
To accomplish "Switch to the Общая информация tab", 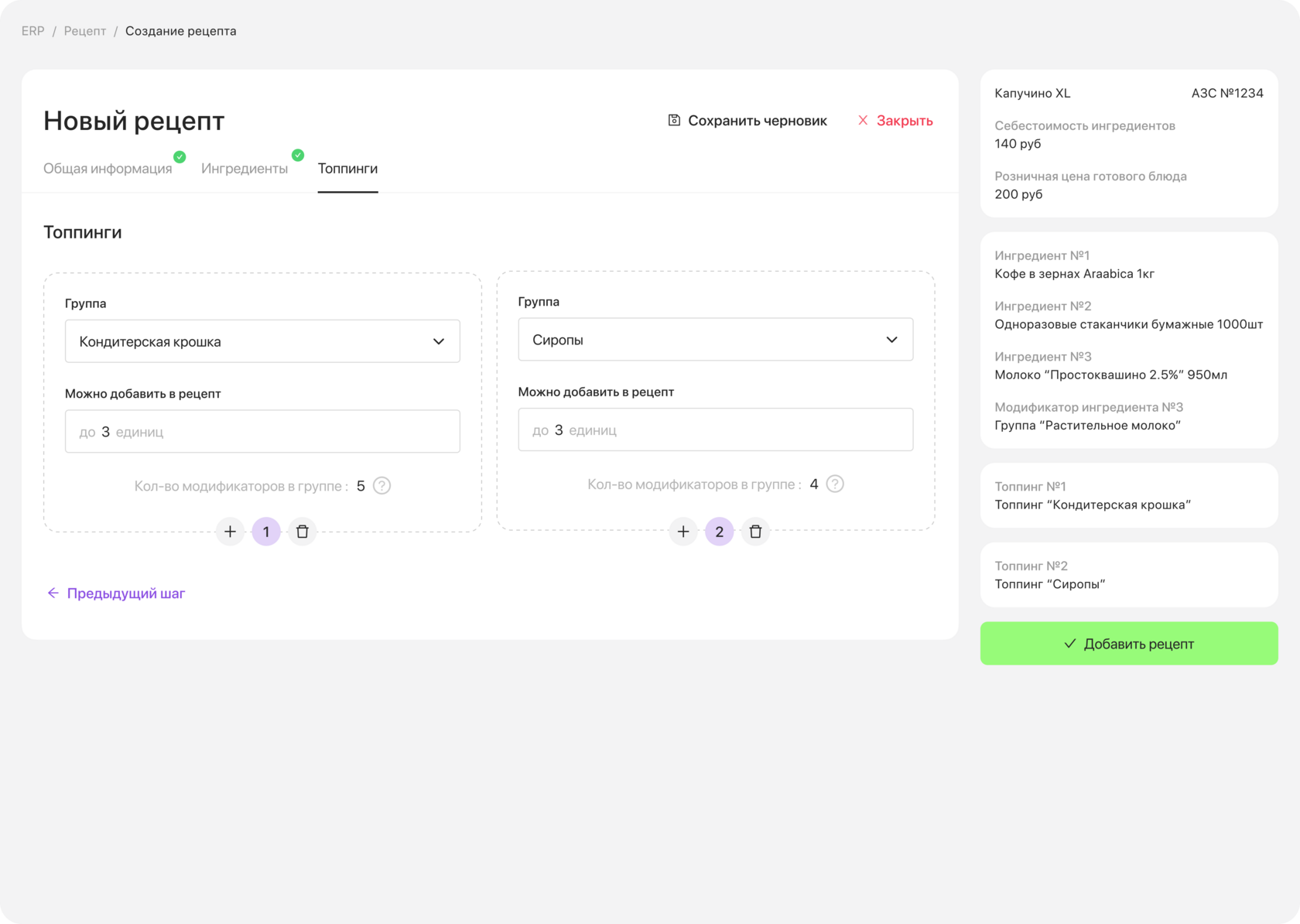I will pyautogui.click(x=108, y=169).
